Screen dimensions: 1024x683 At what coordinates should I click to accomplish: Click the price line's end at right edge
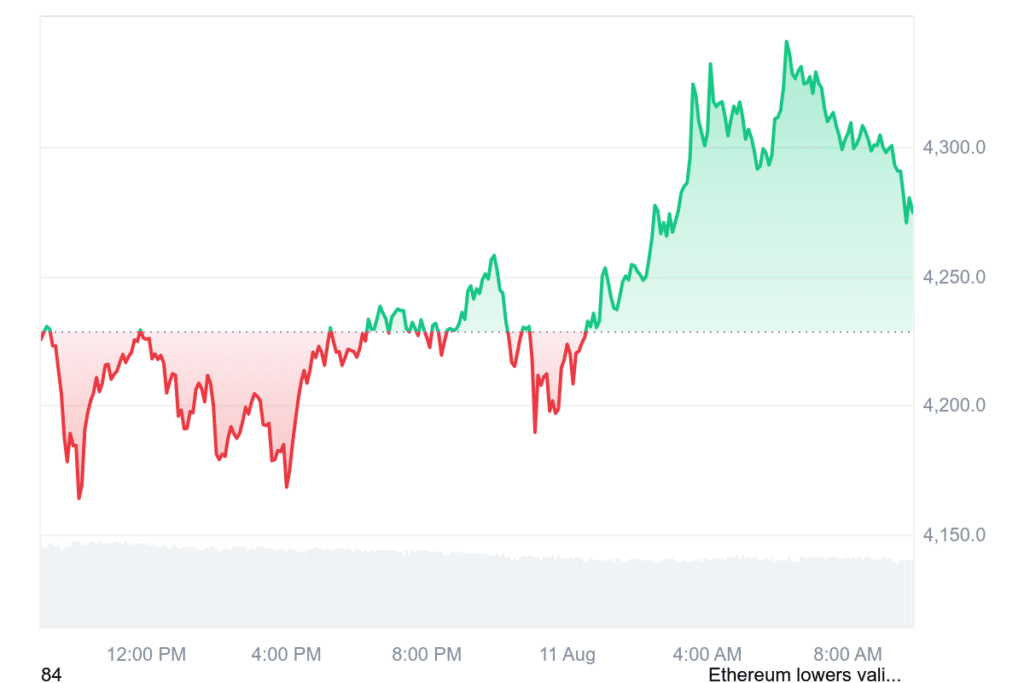click(x=912, y=210)
